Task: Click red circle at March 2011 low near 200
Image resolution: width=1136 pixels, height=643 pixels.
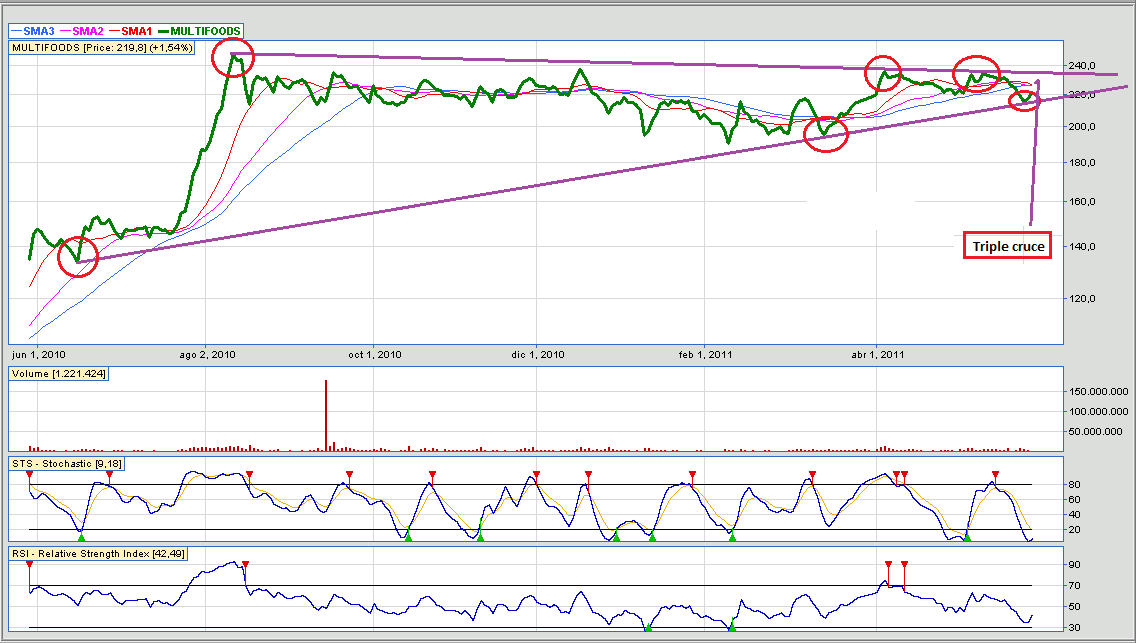Action: [x=826, y=133]
